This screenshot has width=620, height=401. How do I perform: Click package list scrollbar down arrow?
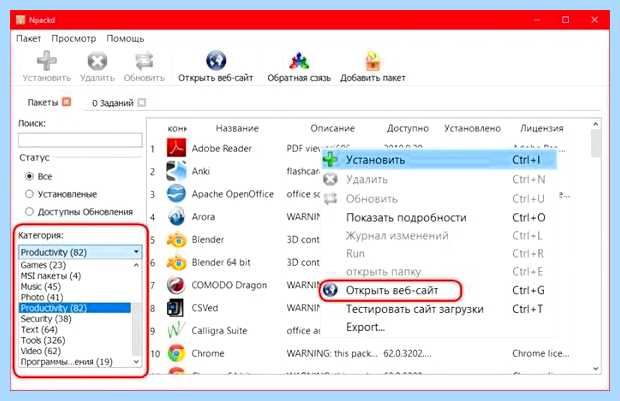596,369
